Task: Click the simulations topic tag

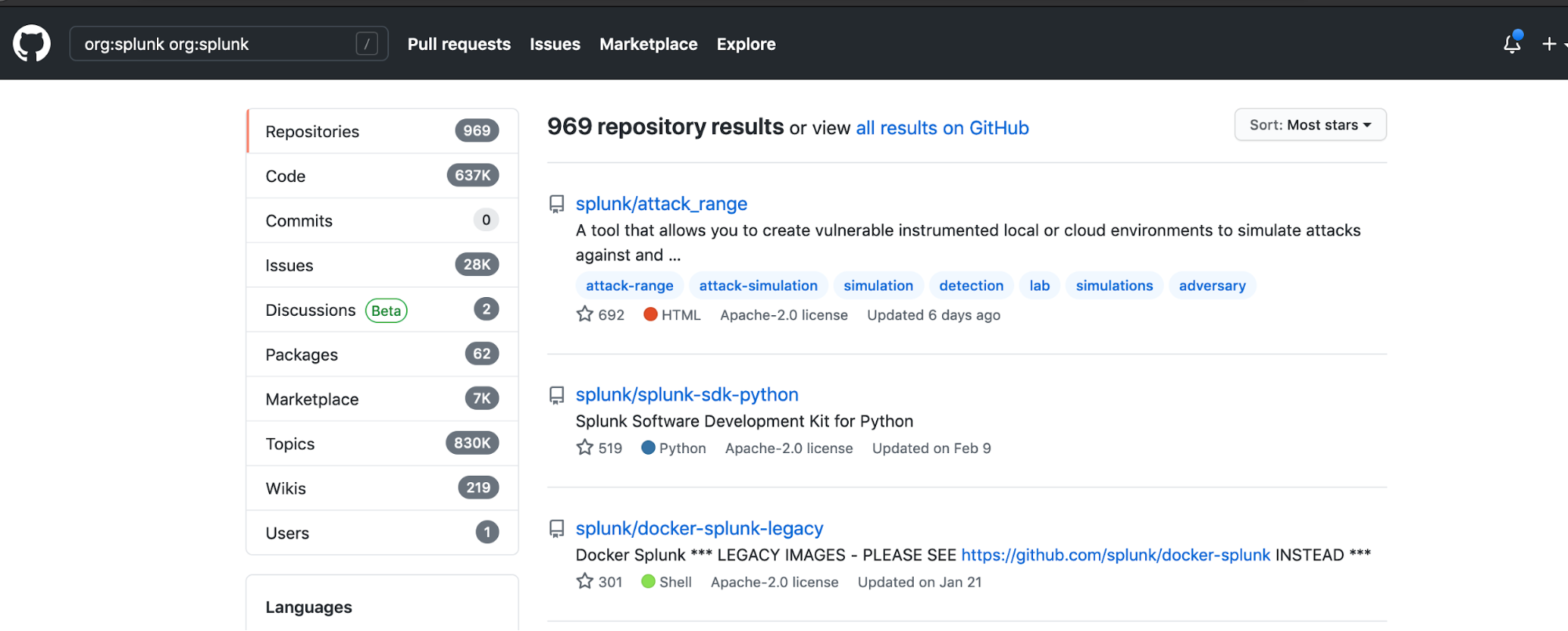Action: tap(1114, 285)
